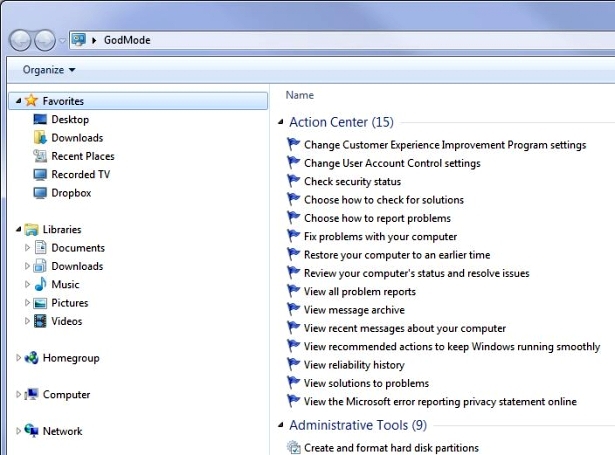The width and height of the screenshot is (615, 455).
Task: Collapse the Action Center group
Action: (x=280, y=123)
